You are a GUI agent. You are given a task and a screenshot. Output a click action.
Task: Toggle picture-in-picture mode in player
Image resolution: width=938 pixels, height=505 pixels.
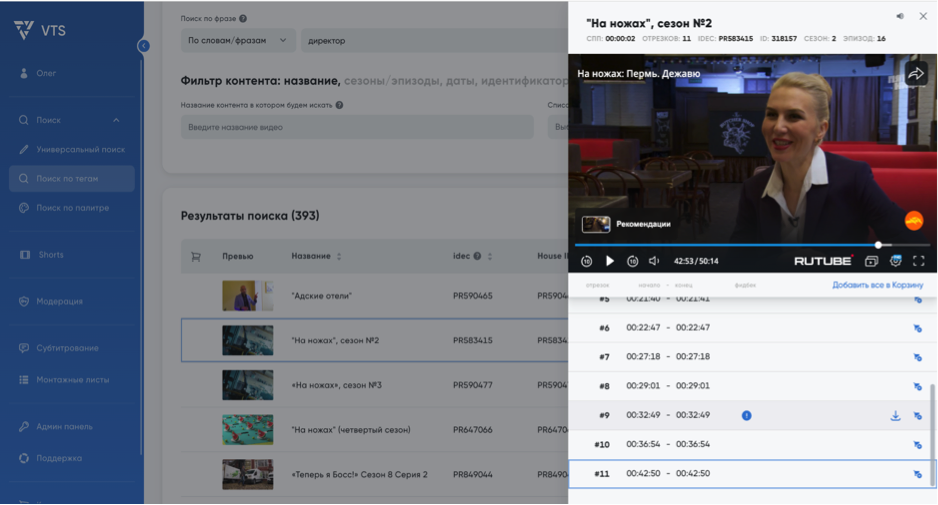pos(871,261)
